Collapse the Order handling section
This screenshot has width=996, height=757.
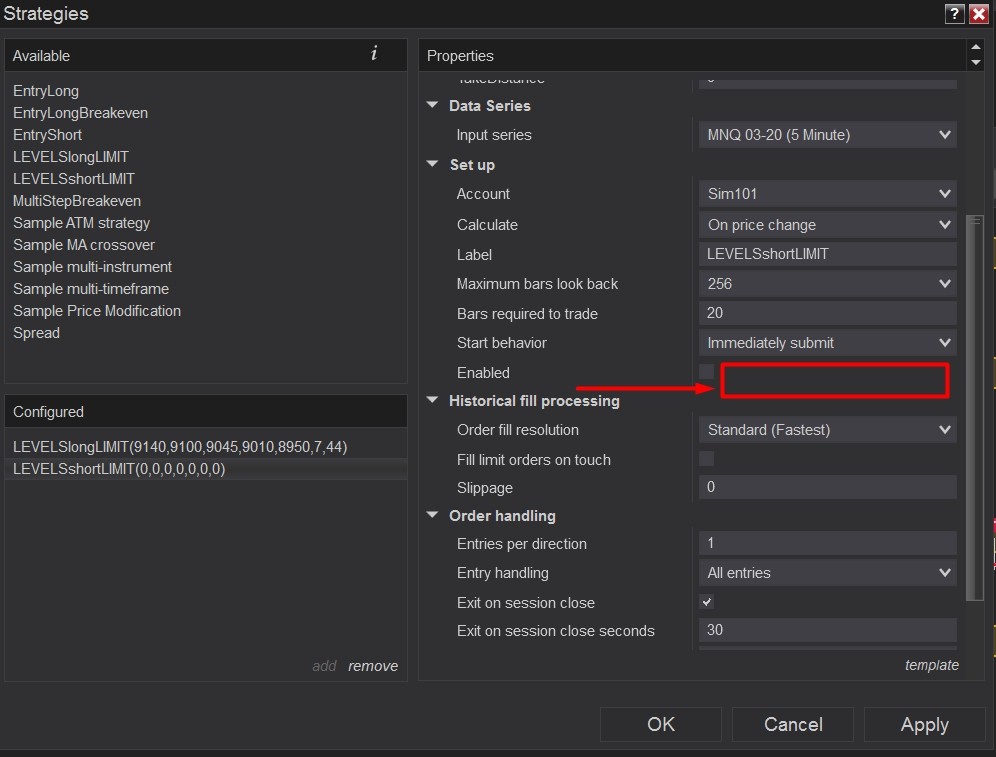point(433,515)
